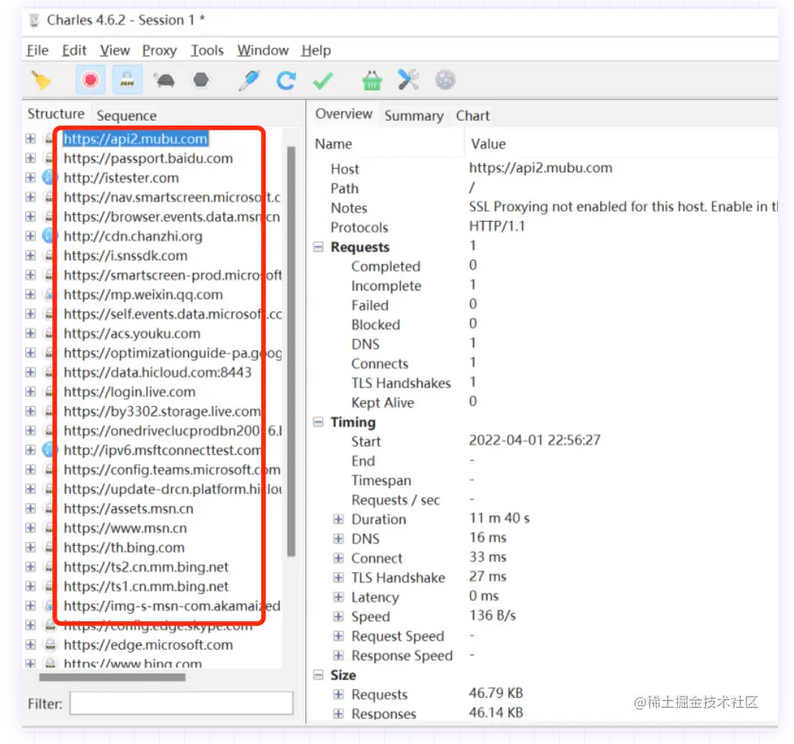This screenshot has width=794, height=744.
Task: Click the Name column header
Action: coord(333,144)
